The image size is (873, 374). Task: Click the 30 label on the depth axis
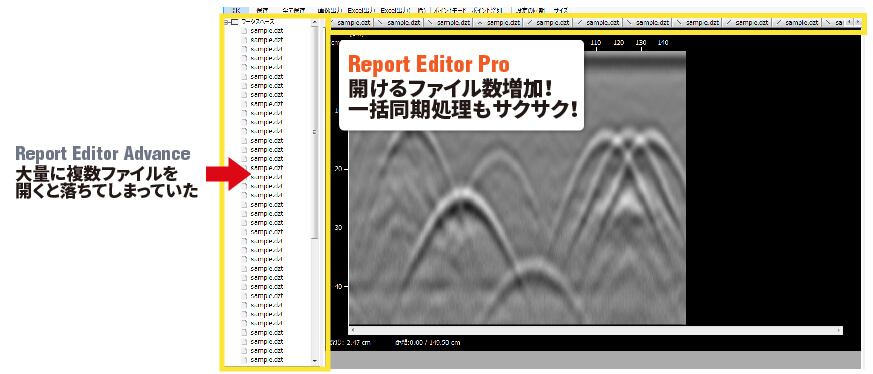click(340, 228)
